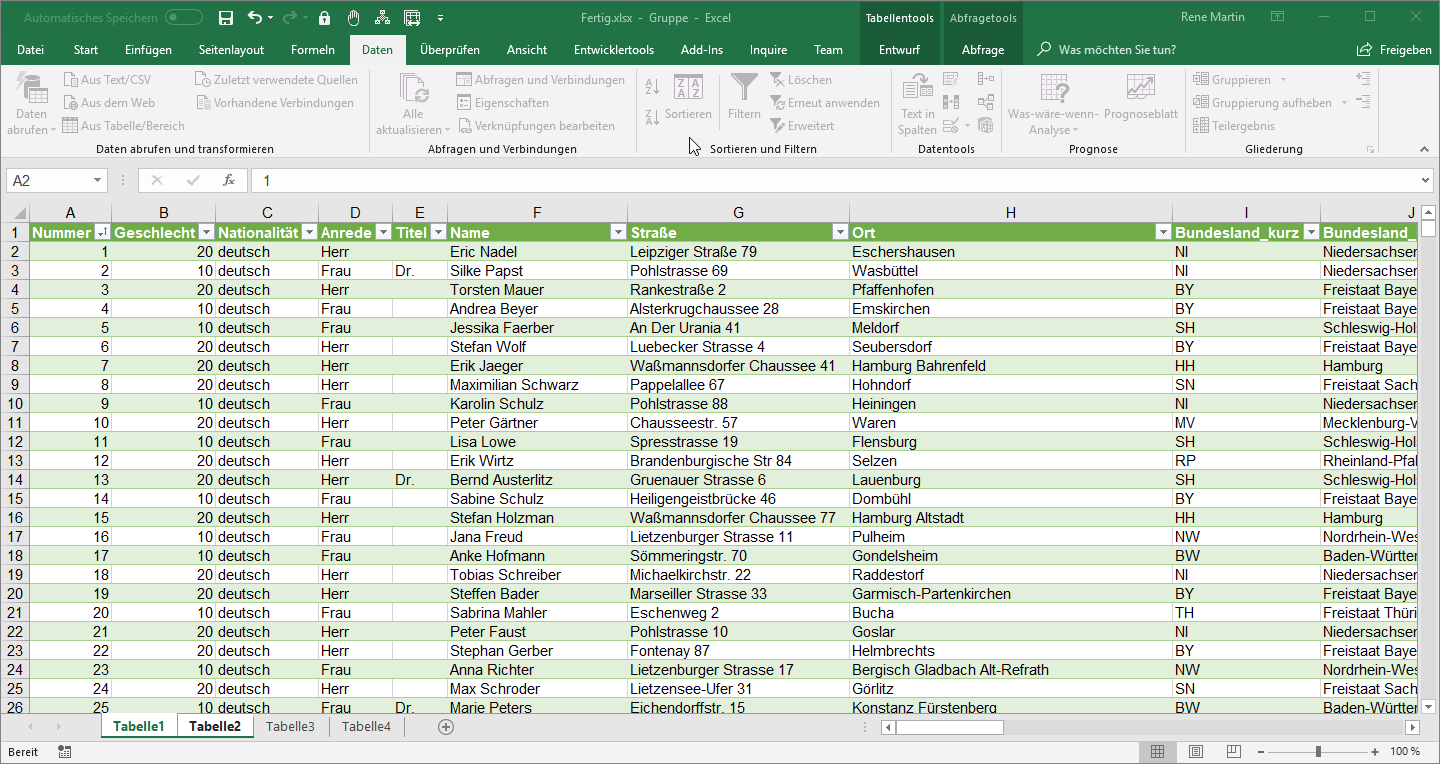Click the sort A to Z ascending icon

pos(652,87)
